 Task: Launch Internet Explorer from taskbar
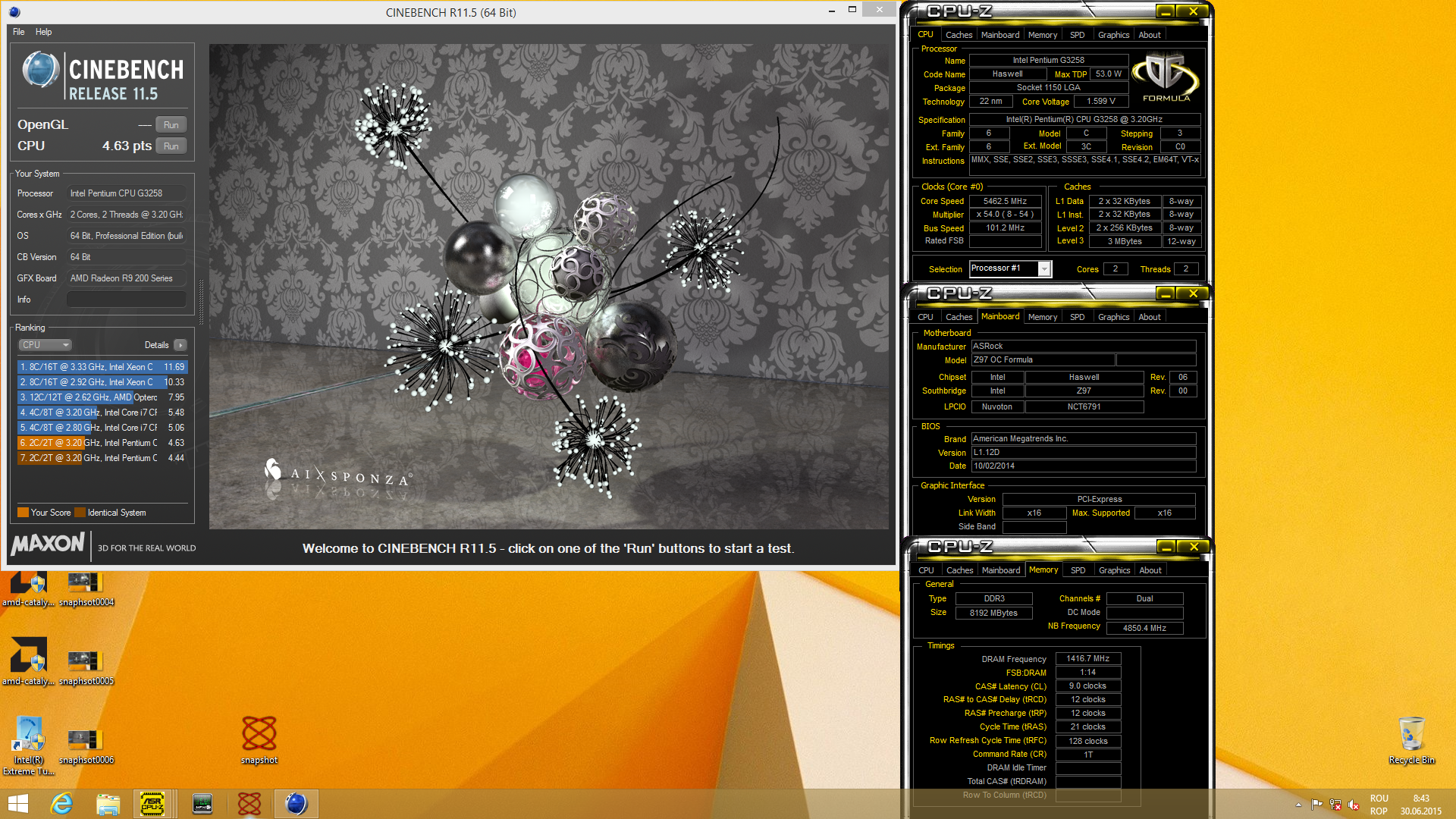click(x=61, y=804)
